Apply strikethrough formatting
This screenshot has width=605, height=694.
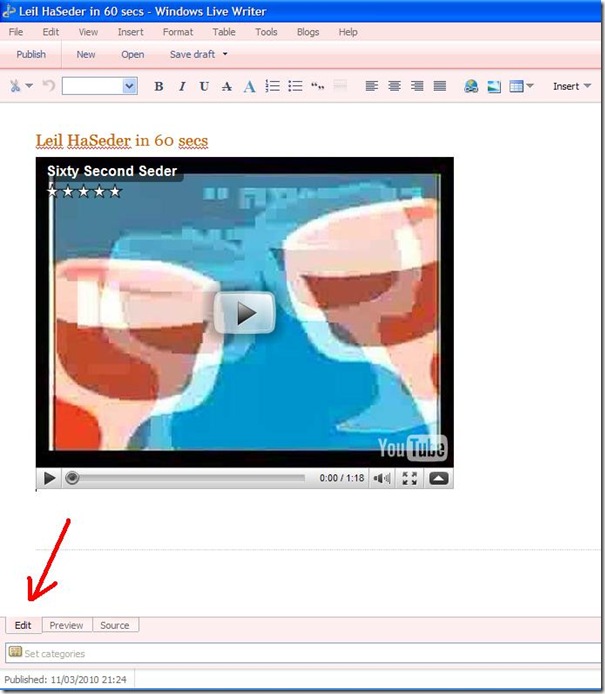click(227, 87)
